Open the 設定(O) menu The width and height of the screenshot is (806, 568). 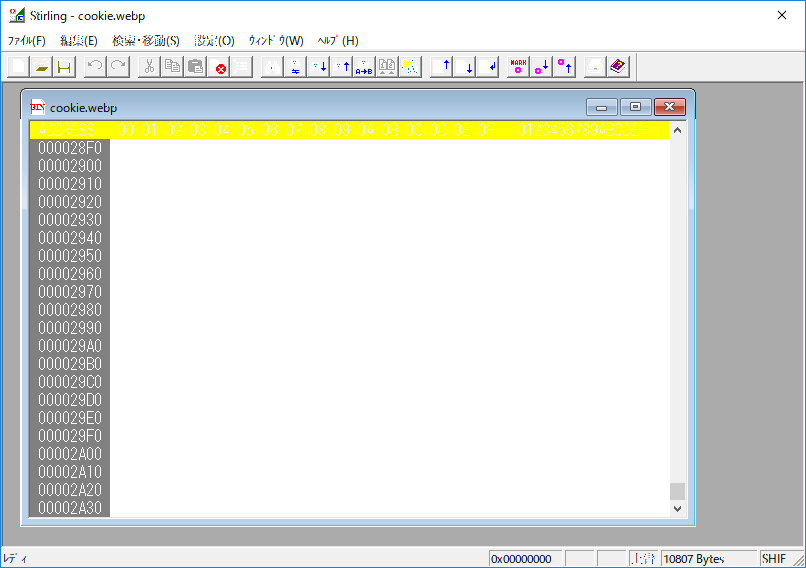coord(214,41)
